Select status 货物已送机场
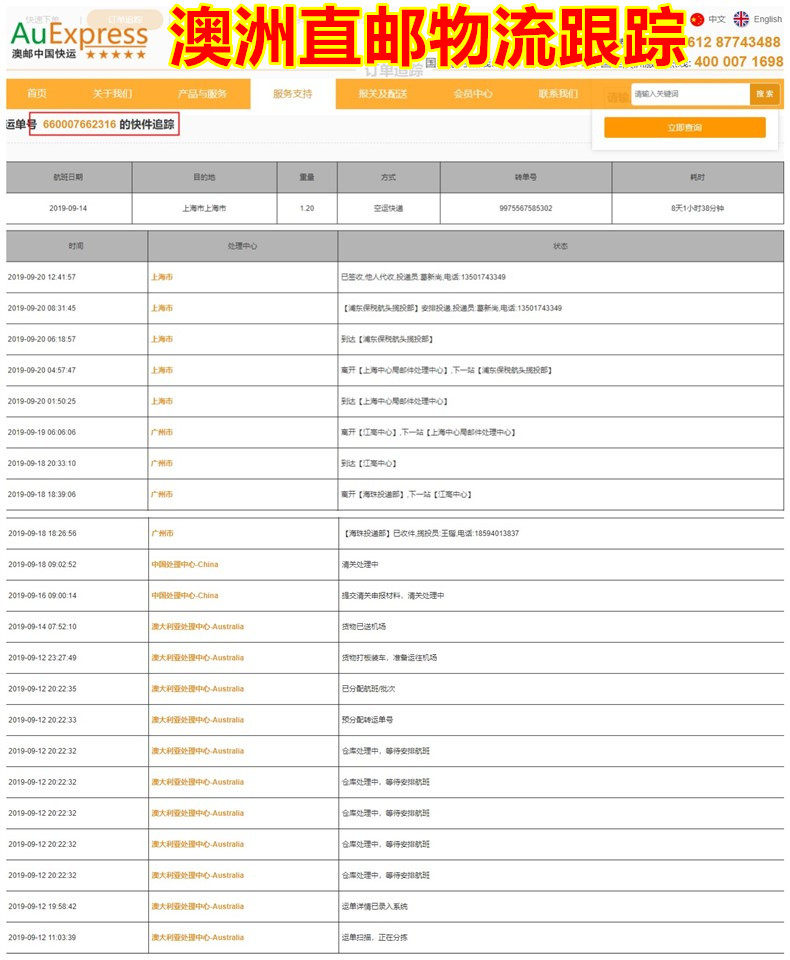790x960 pixels. tap(364, 627)
